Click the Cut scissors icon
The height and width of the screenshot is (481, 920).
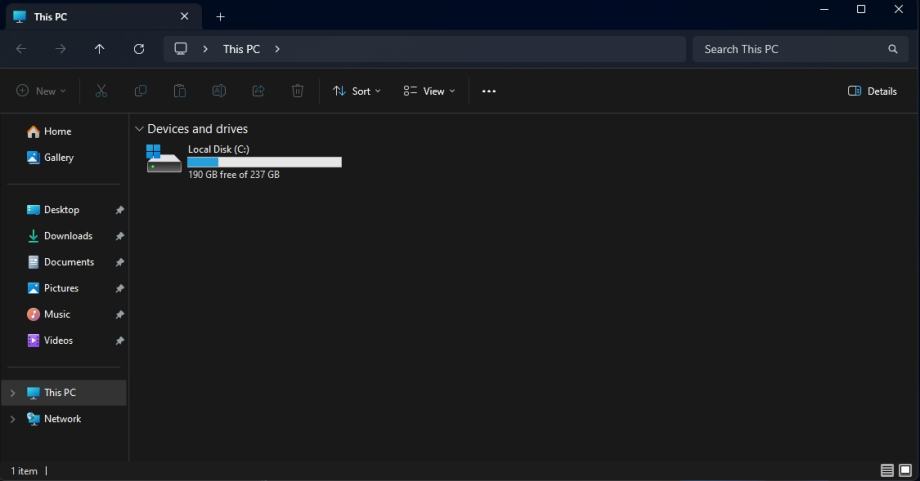click(102, 91)
